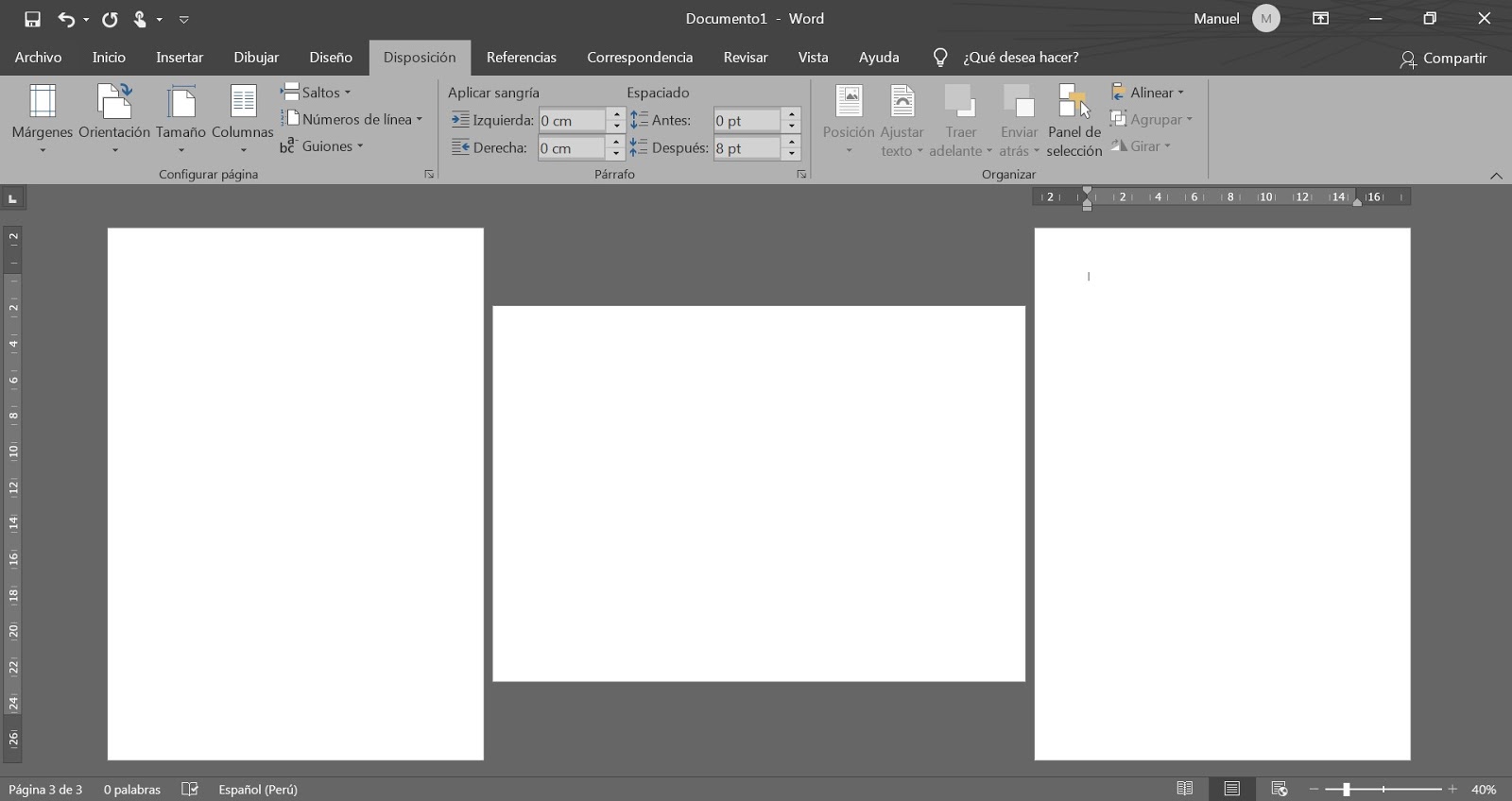The width and height of the screenshot is (1512, 801).
Task: Click Página 3 de 3 in status bar
Action: (x=45, y=790)
